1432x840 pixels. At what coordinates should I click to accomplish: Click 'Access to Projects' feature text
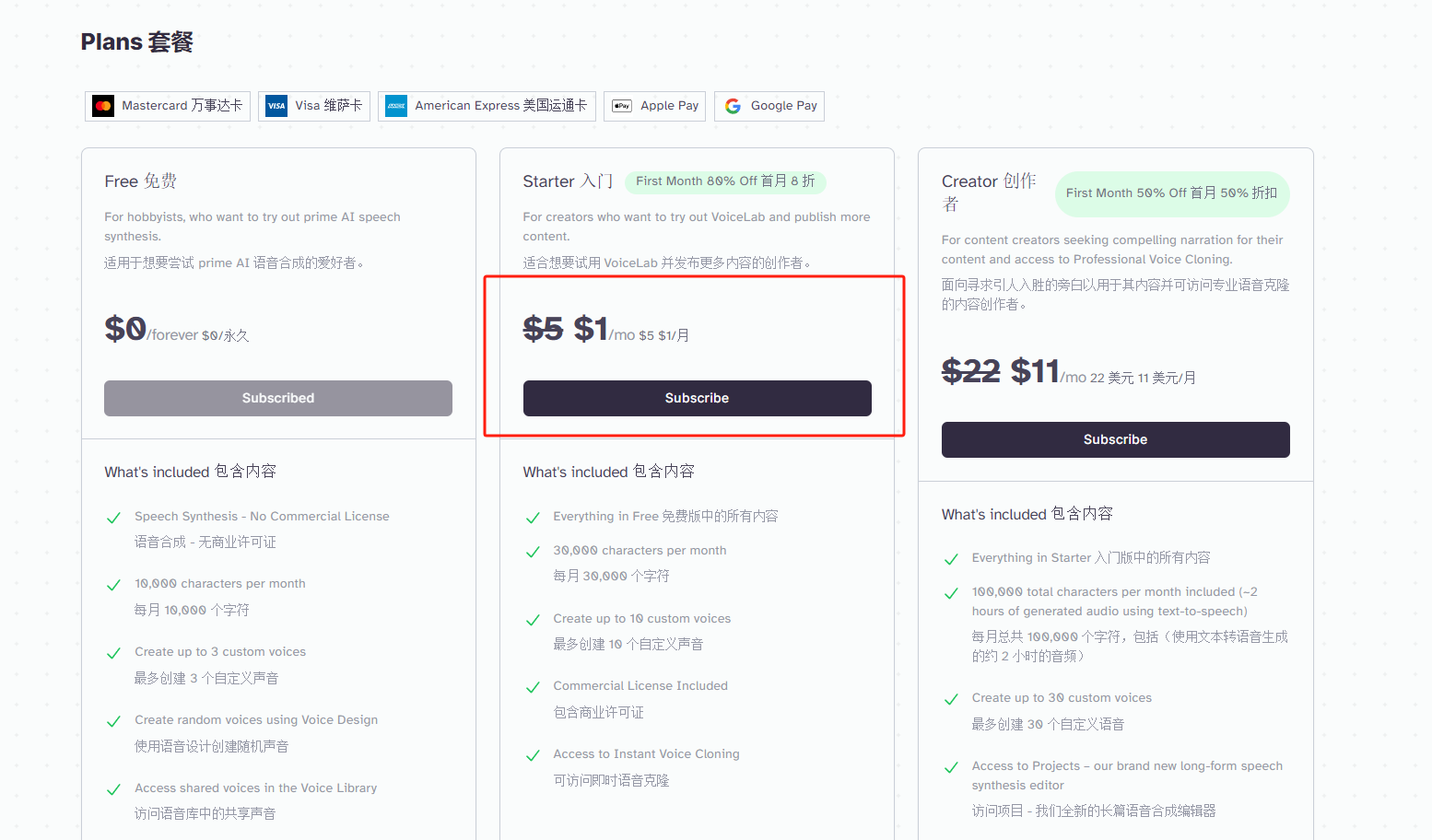point(1127,776)
